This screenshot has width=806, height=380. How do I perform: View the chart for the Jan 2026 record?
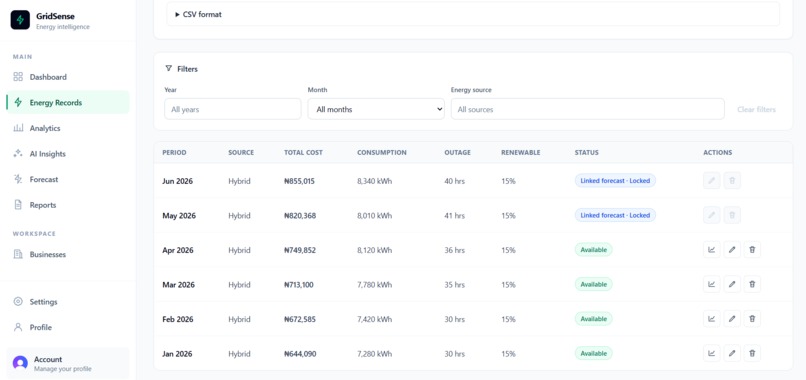(x=711, y=353)
